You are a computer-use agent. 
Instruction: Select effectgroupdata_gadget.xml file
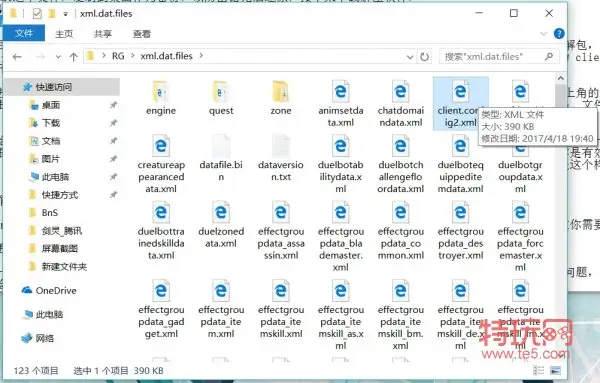coord(161,309)
